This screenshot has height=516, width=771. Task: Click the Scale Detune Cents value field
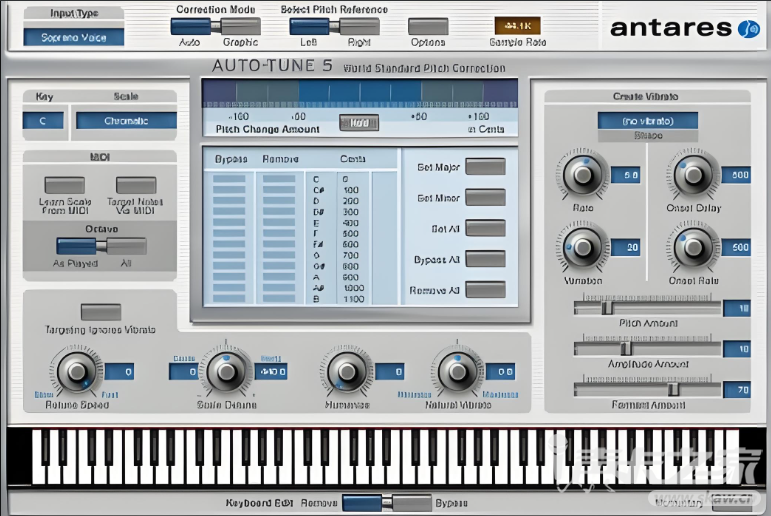tap(184, 372)
